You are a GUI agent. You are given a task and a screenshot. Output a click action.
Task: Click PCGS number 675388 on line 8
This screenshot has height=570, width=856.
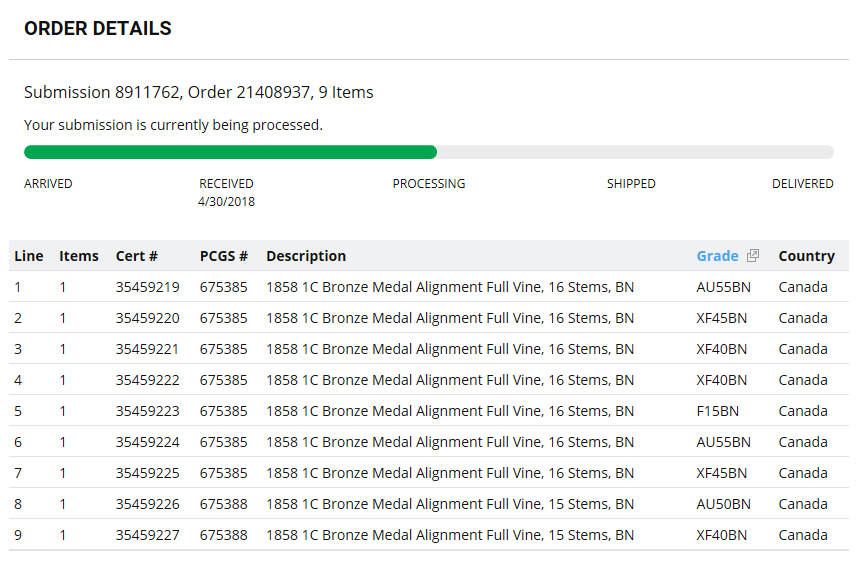pyautogui.click(x=223, y=504)
